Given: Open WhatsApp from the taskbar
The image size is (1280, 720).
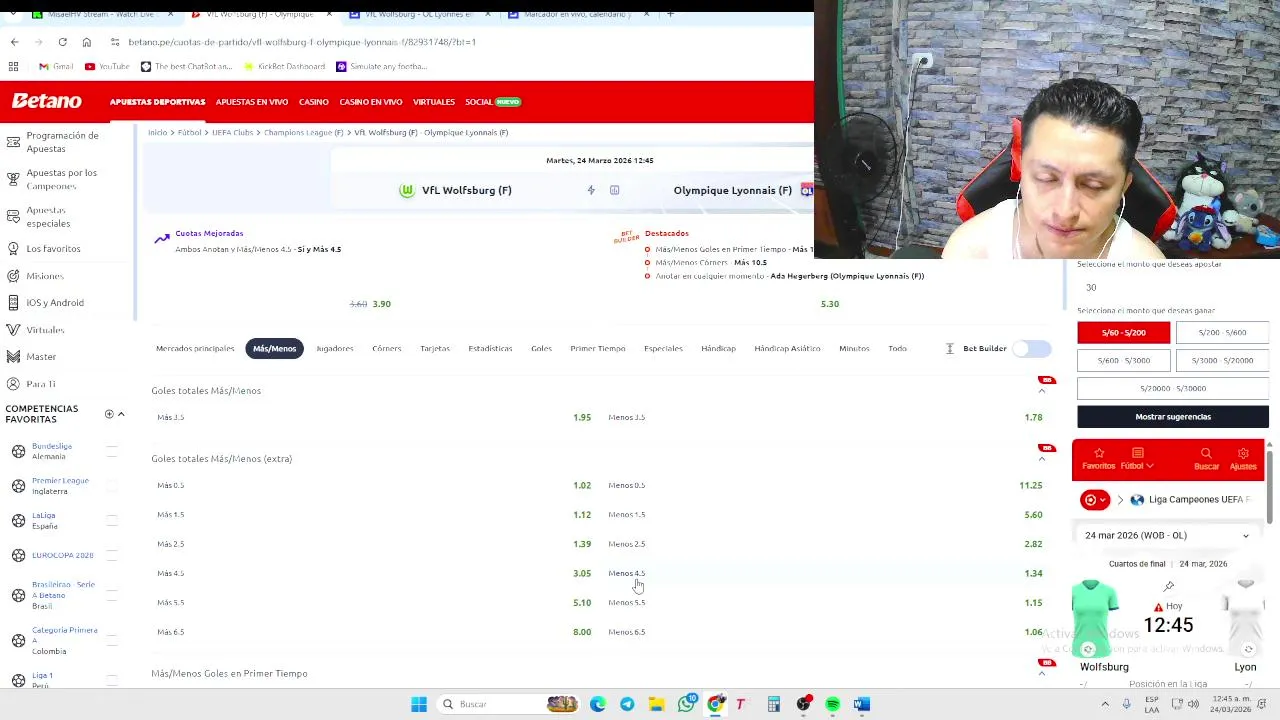Looking at the screenshot, I should [685, 704].
